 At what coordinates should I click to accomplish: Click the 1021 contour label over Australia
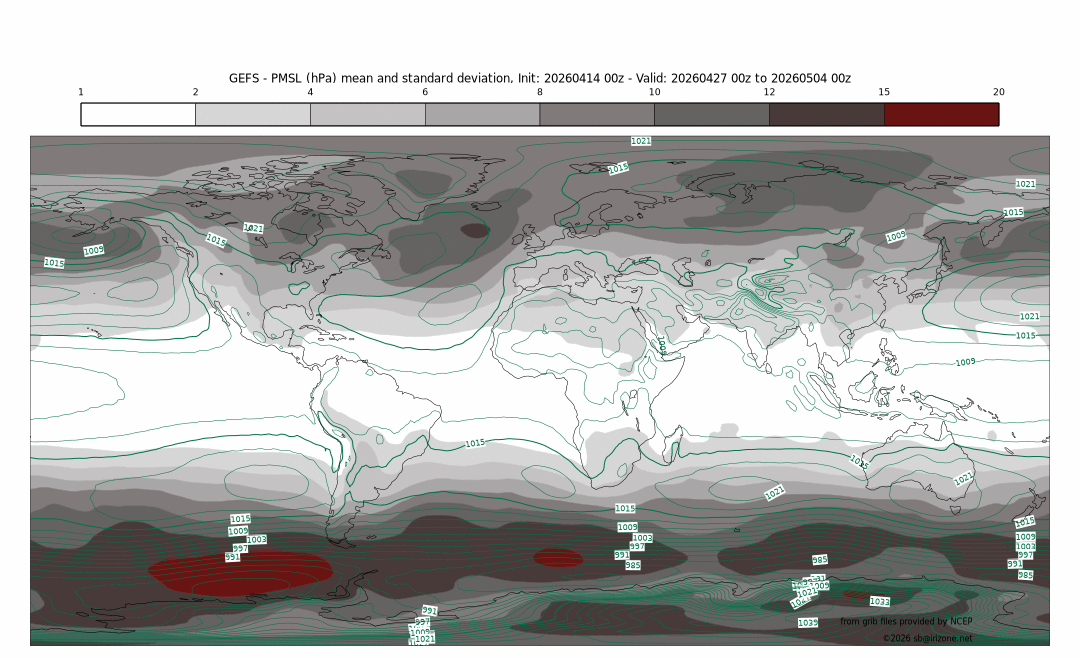(963, 480)
